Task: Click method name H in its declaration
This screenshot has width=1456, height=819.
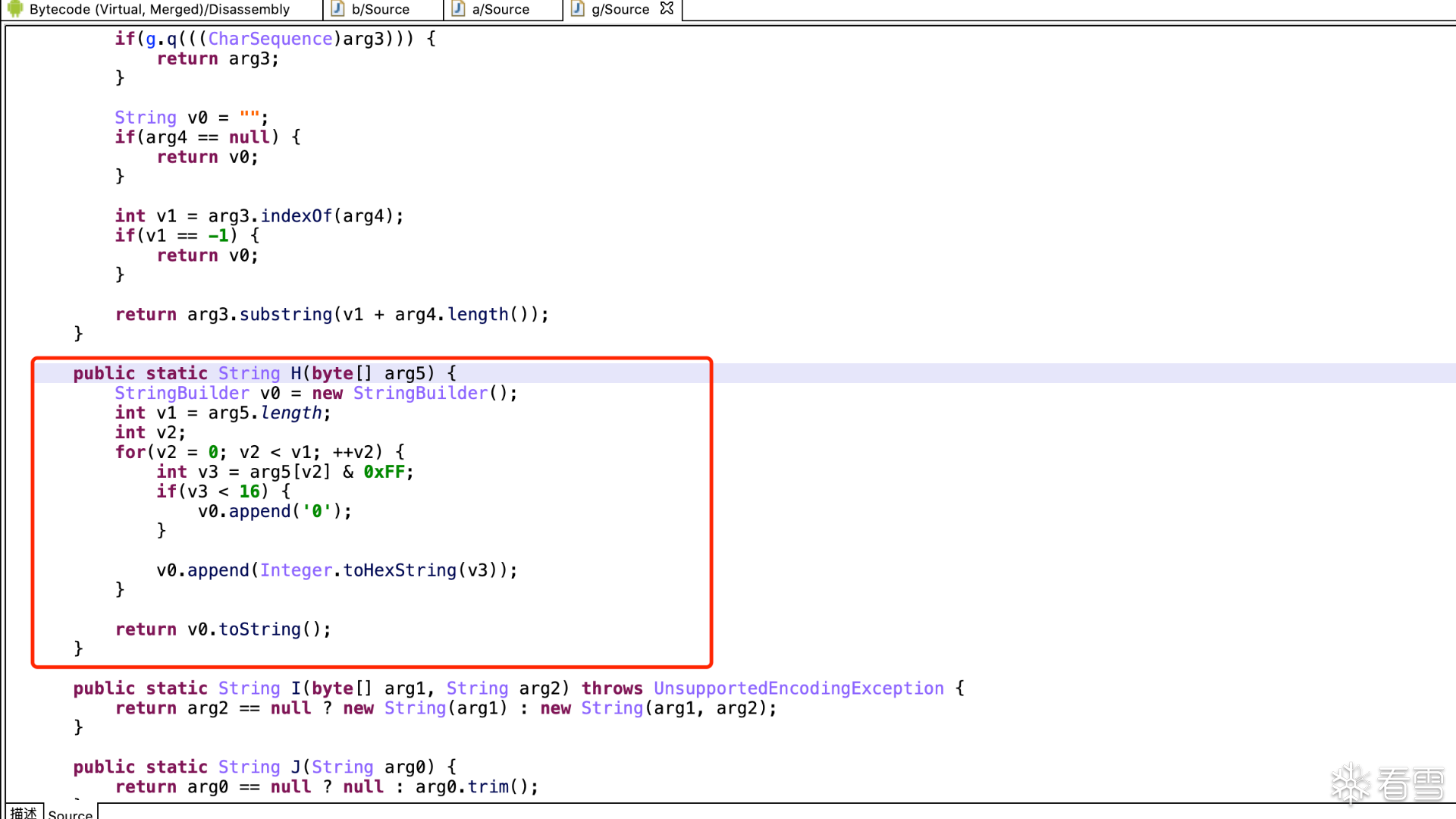Action: click(x=296, y=373)
